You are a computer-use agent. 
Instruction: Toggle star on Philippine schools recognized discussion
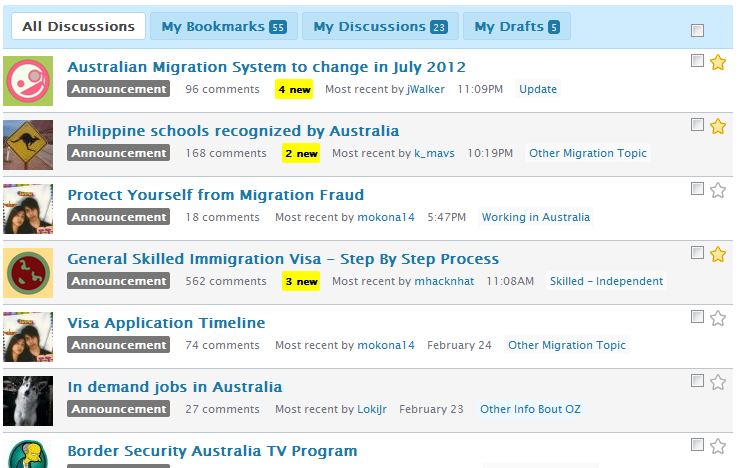coord(718,126)
